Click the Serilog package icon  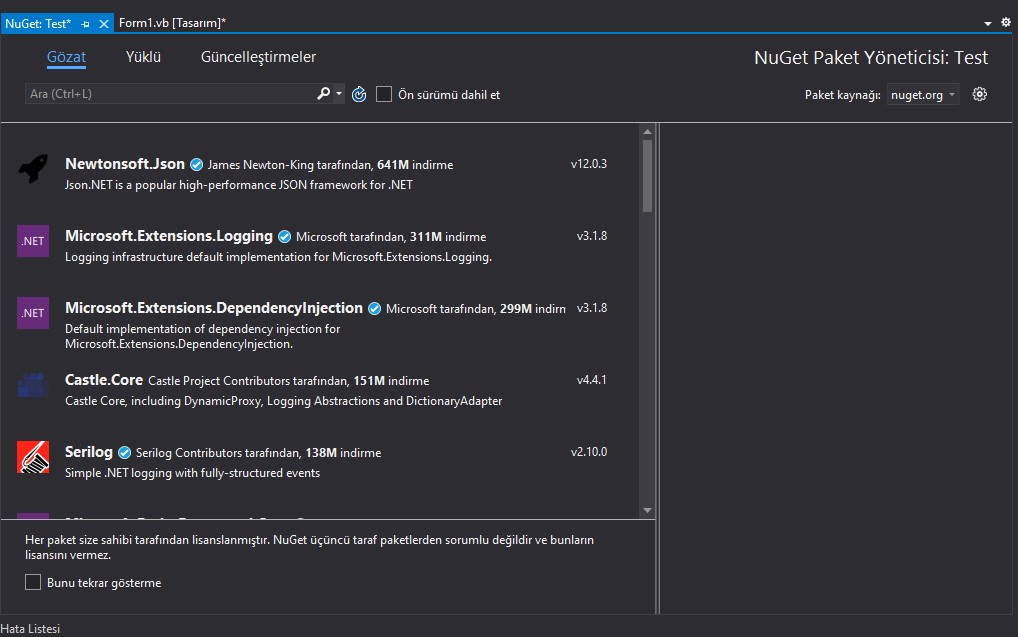[x=33, y=457]
